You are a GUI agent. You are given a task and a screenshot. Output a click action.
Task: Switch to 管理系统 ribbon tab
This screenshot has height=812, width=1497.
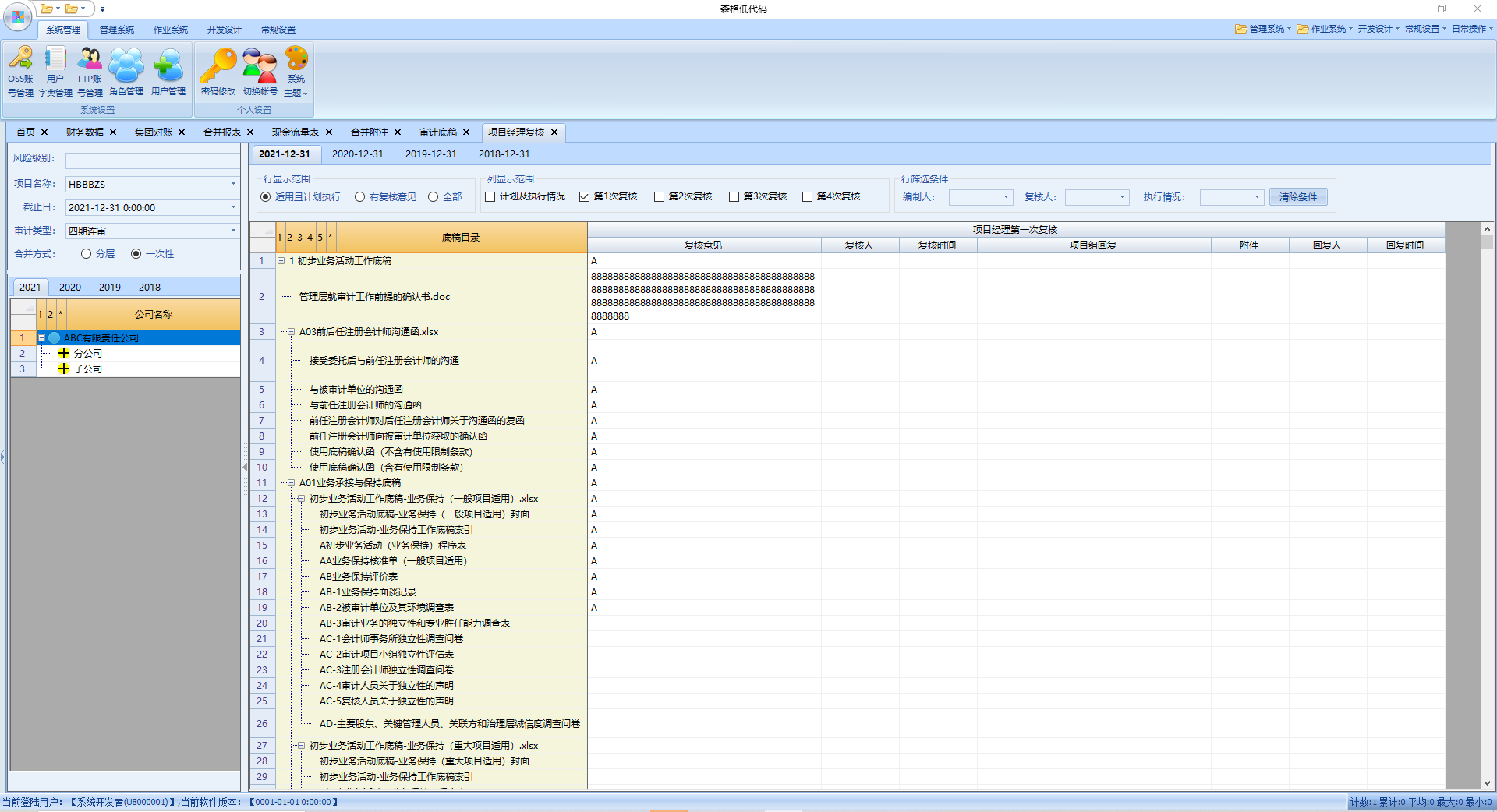117,30
